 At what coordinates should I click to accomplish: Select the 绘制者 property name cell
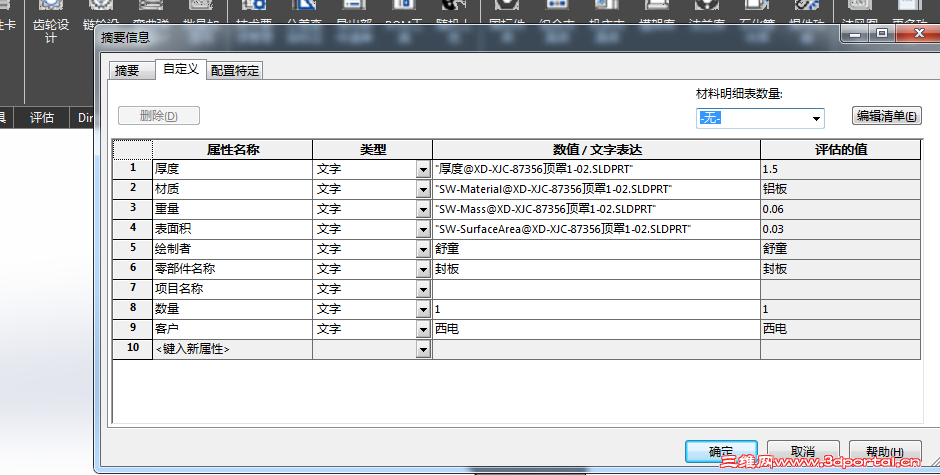click(233, 249)
